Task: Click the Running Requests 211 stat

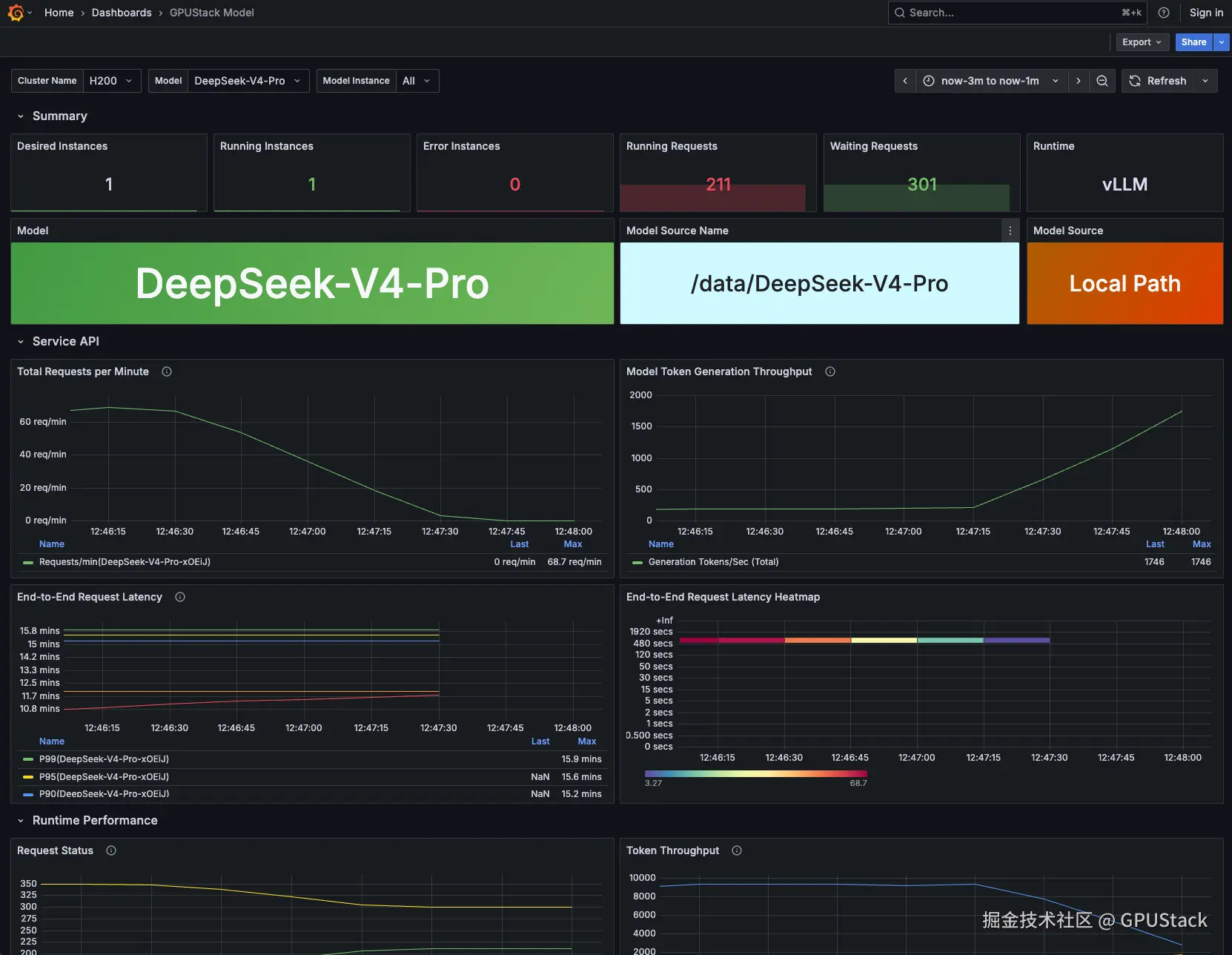Action: 718,185
